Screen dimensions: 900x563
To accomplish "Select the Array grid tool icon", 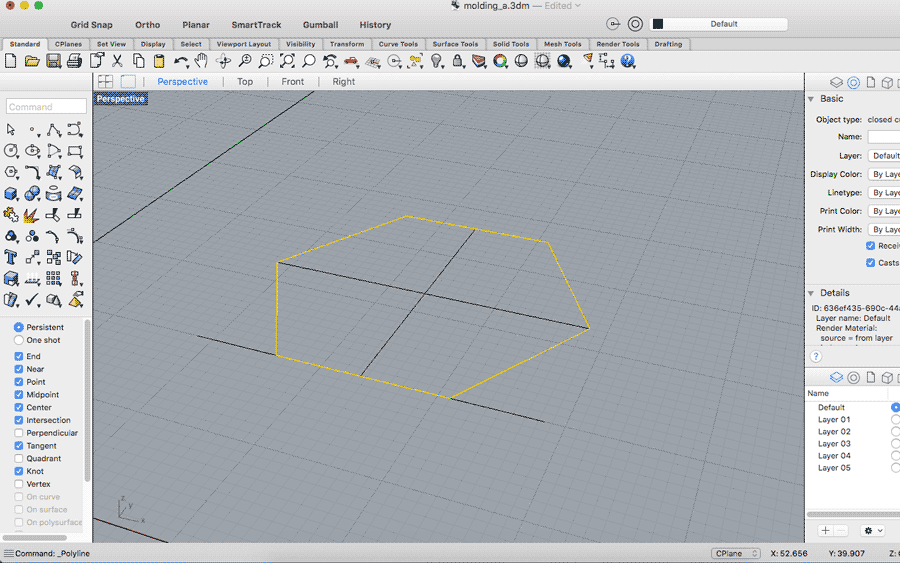I will point(53,278).
